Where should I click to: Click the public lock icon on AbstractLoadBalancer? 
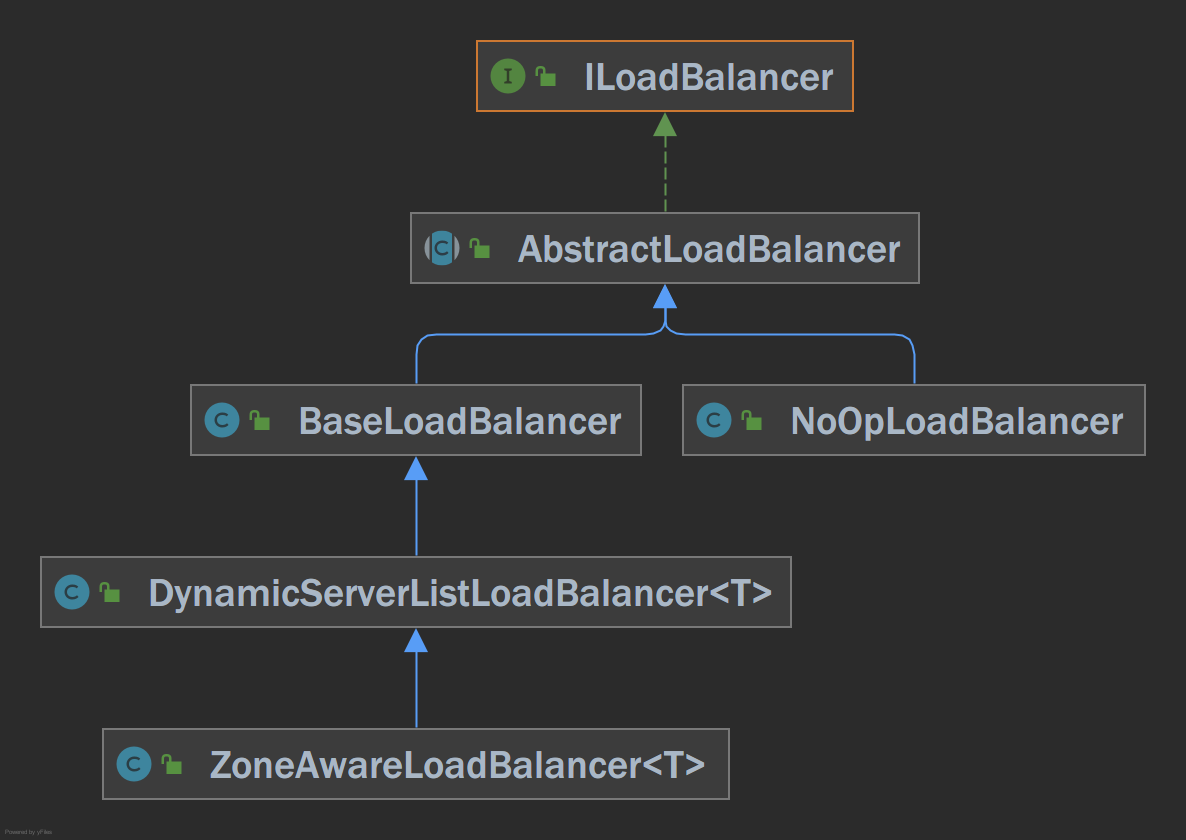coord(480,248)
